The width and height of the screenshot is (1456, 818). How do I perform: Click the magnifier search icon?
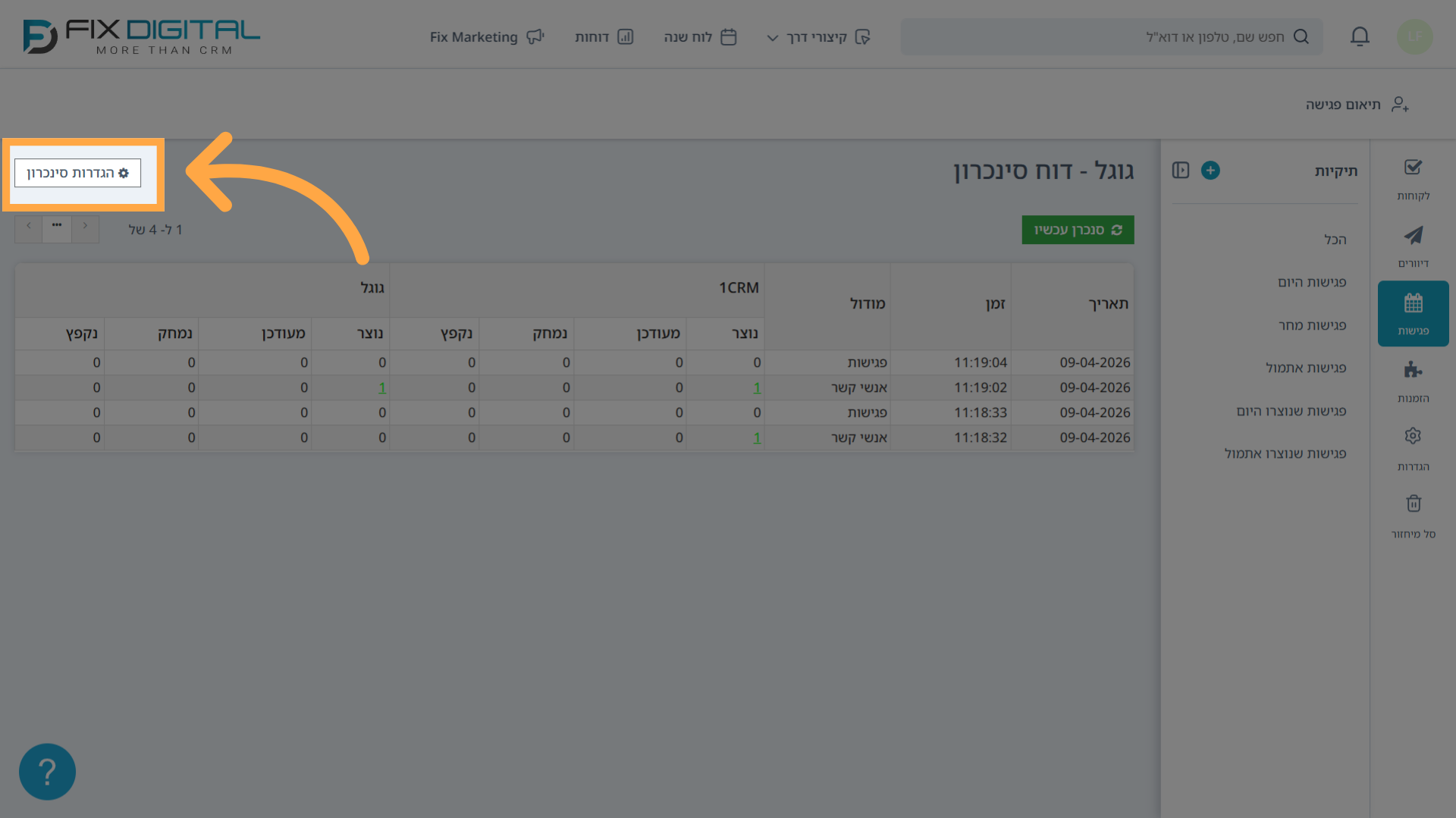(1301, 36)
